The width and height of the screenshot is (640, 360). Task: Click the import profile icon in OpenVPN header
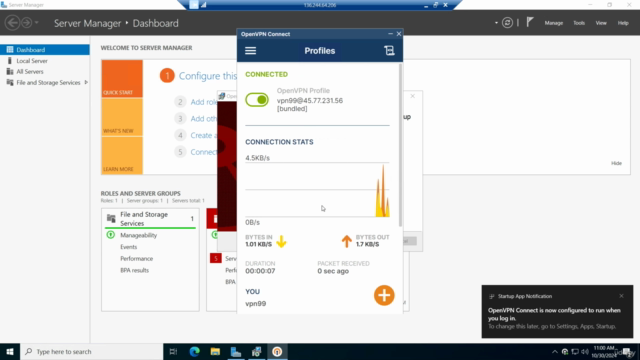(389, 51)
